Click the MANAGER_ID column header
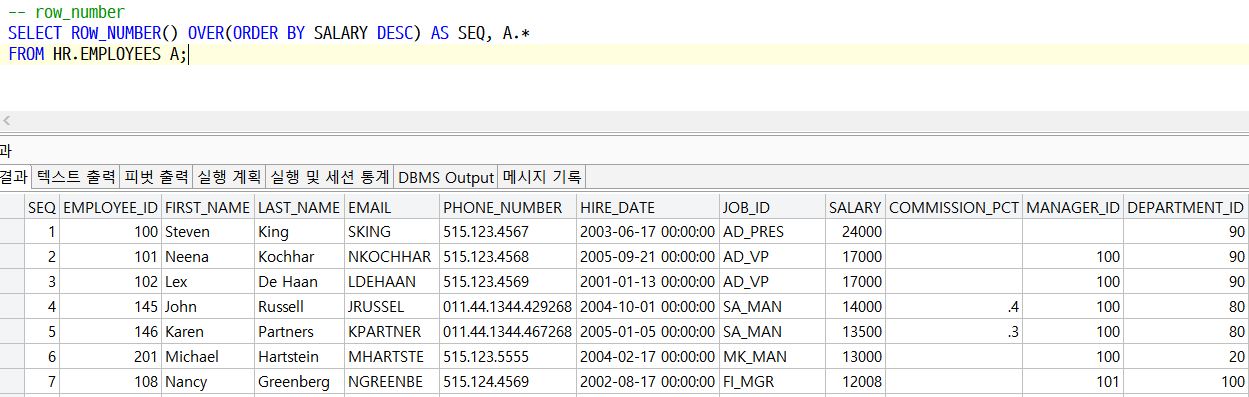The image size is (1249, 397). tap(1073, 208)
